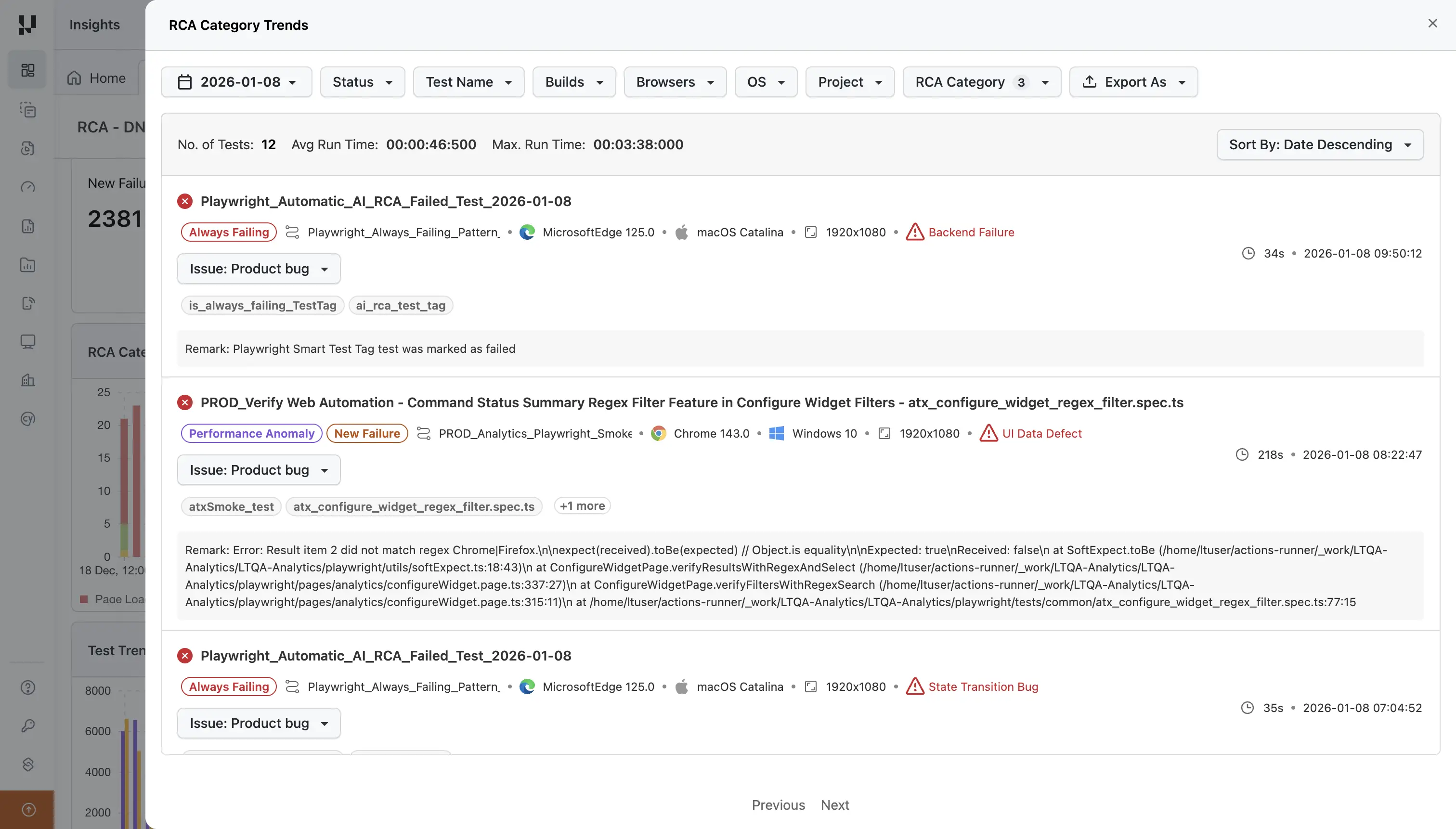Screen dimensions: 1456x829
Task: Click the calendar icon in date filter
Action: tap(184, 82)
